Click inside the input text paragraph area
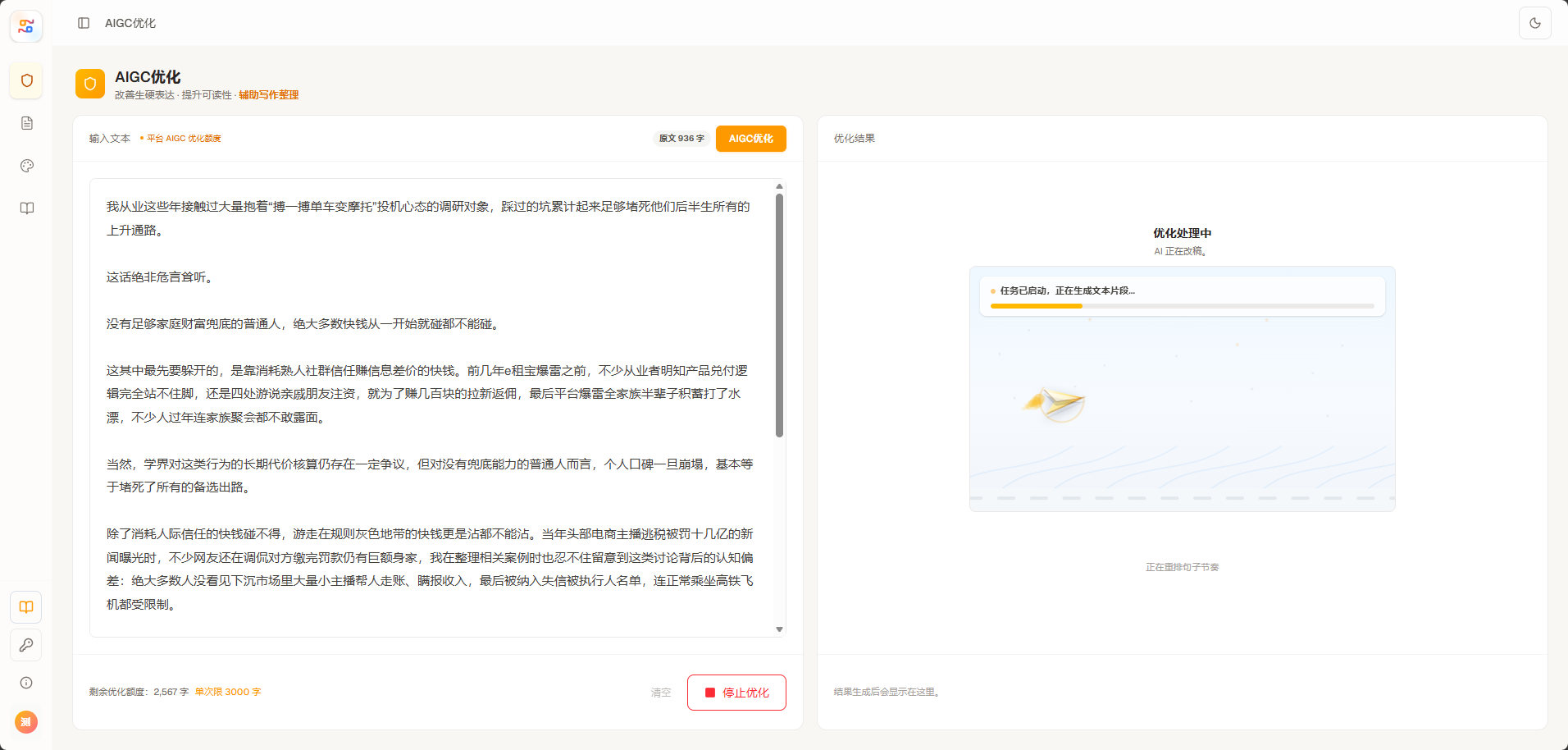Screen dimensions: 1568x750 click(x=432, y=408)
